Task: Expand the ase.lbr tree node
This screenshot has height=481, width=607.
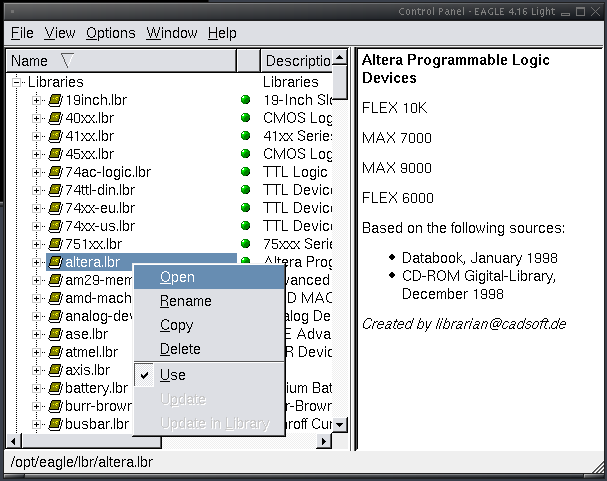Action: (36, 334)
